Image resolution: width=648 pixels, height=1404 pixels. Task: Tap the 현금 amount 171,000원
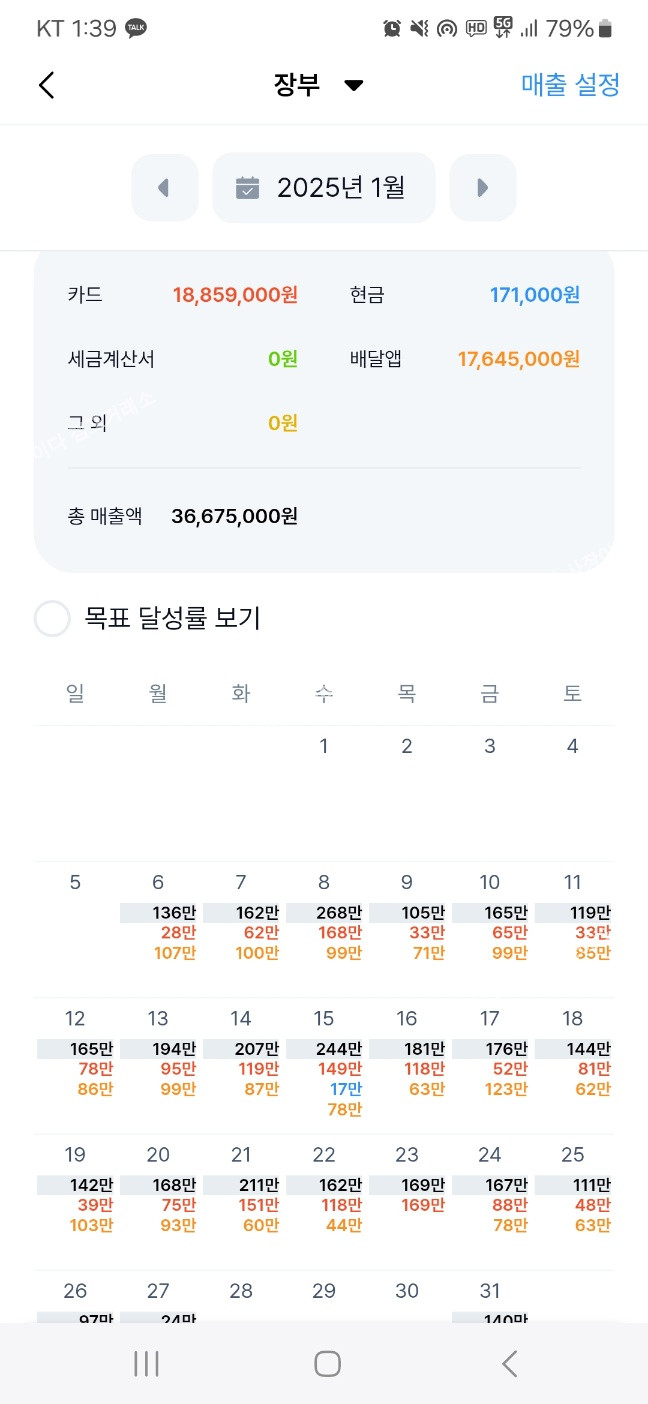coord(534,295)
